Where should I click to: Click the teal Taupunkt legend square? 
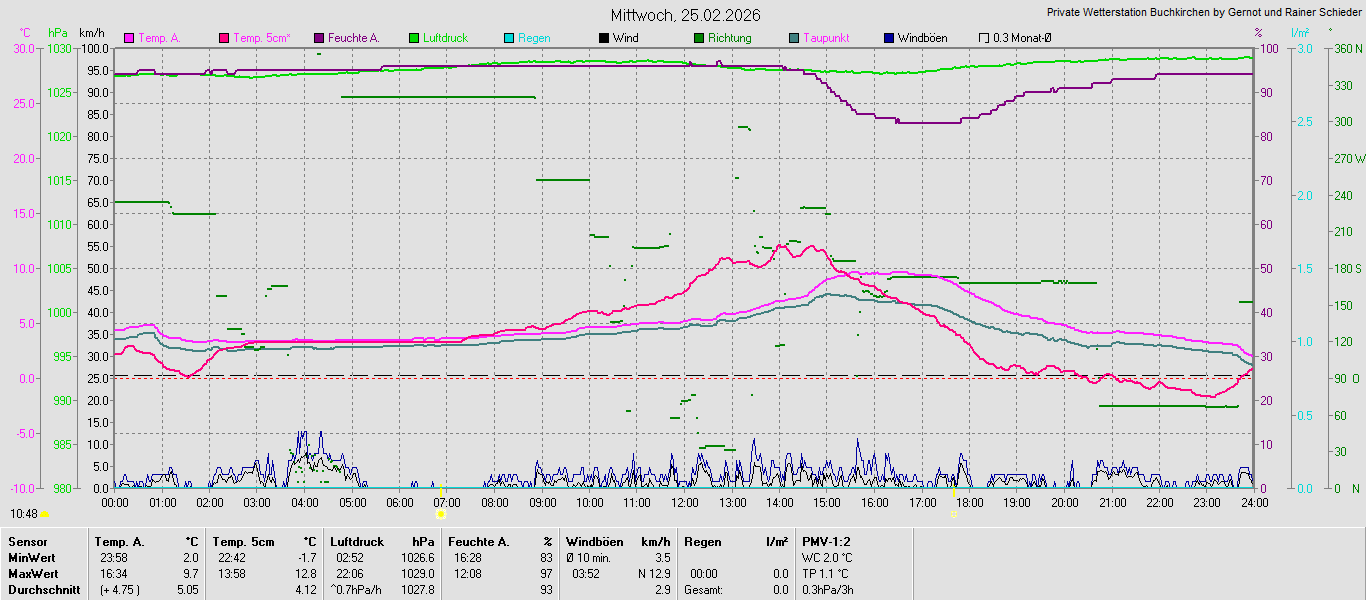pyautogui.click(x=794, y=38)
